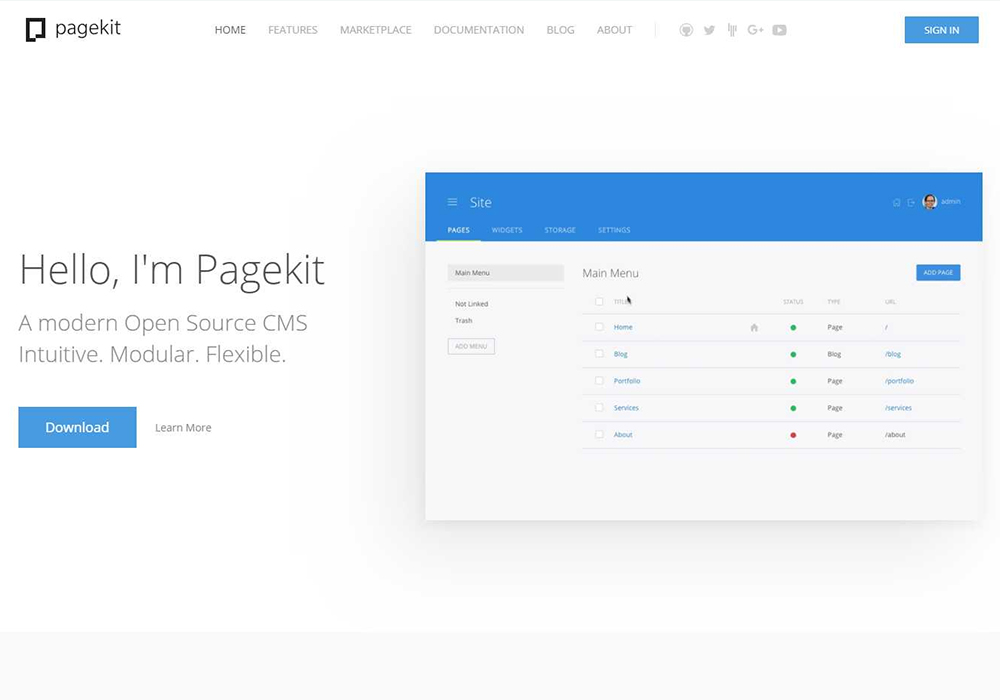Click the URL column header

[x=890, y=302]
